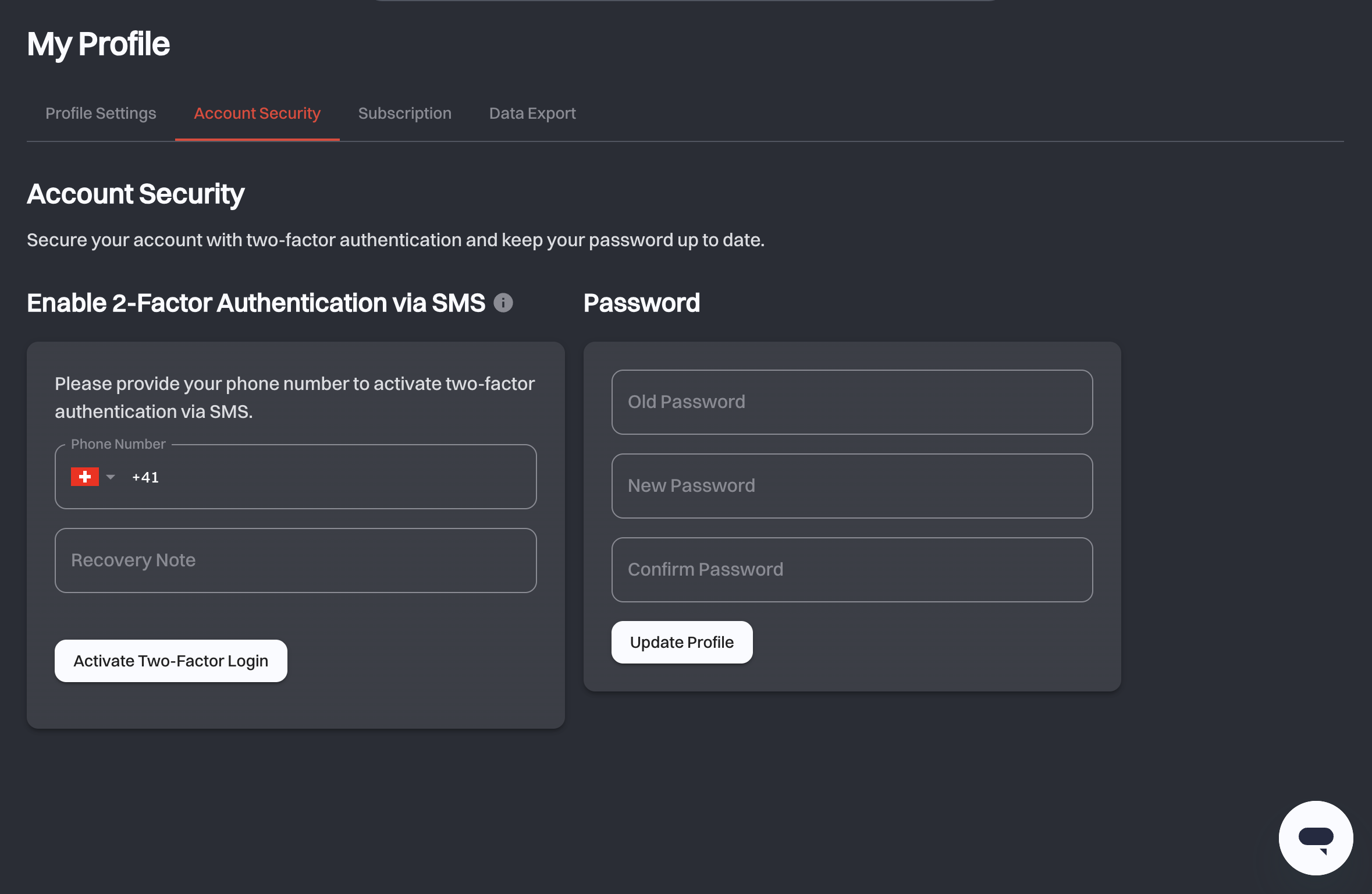Focus the Phone Number input field

(296, 477)
